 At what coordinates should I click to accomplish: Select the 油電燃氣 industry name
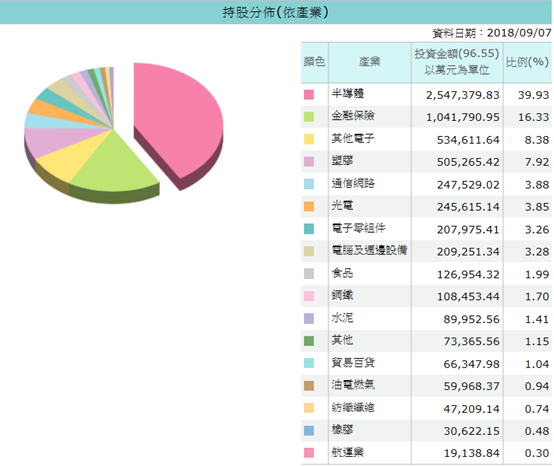tap(353, 385)
